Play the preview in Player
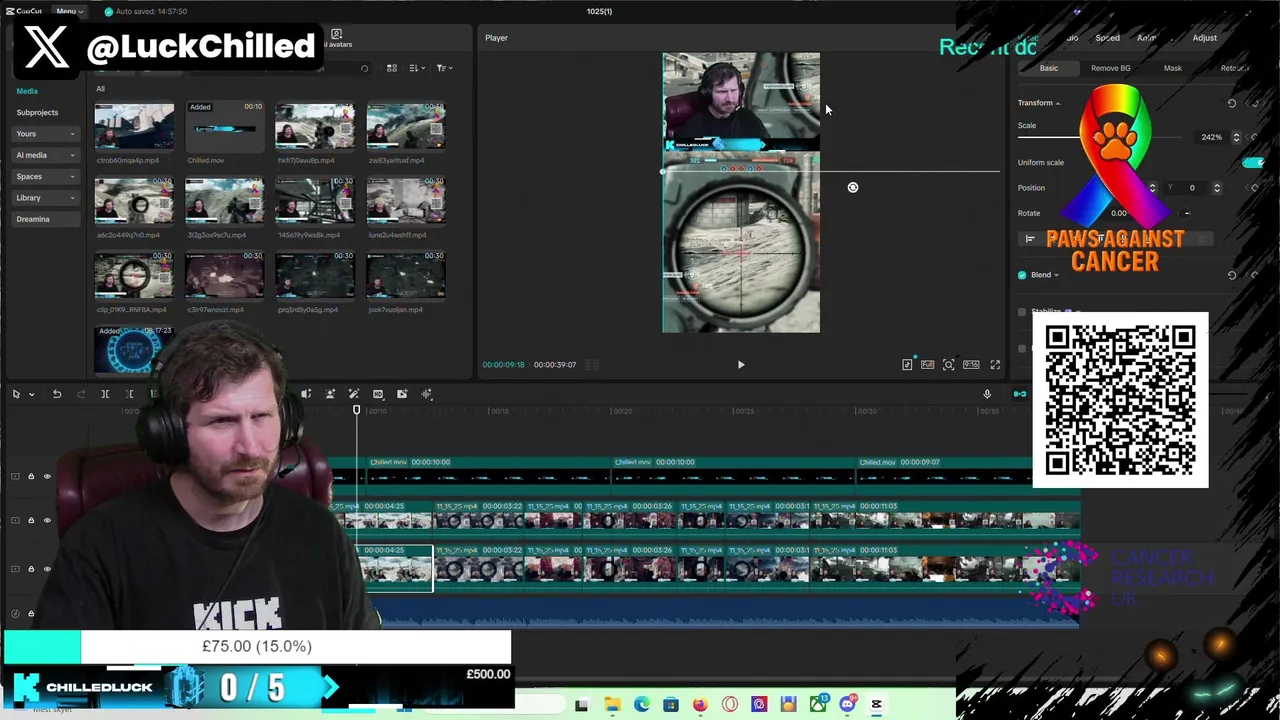Screen dimensions: 1280x720 point(741,365)
